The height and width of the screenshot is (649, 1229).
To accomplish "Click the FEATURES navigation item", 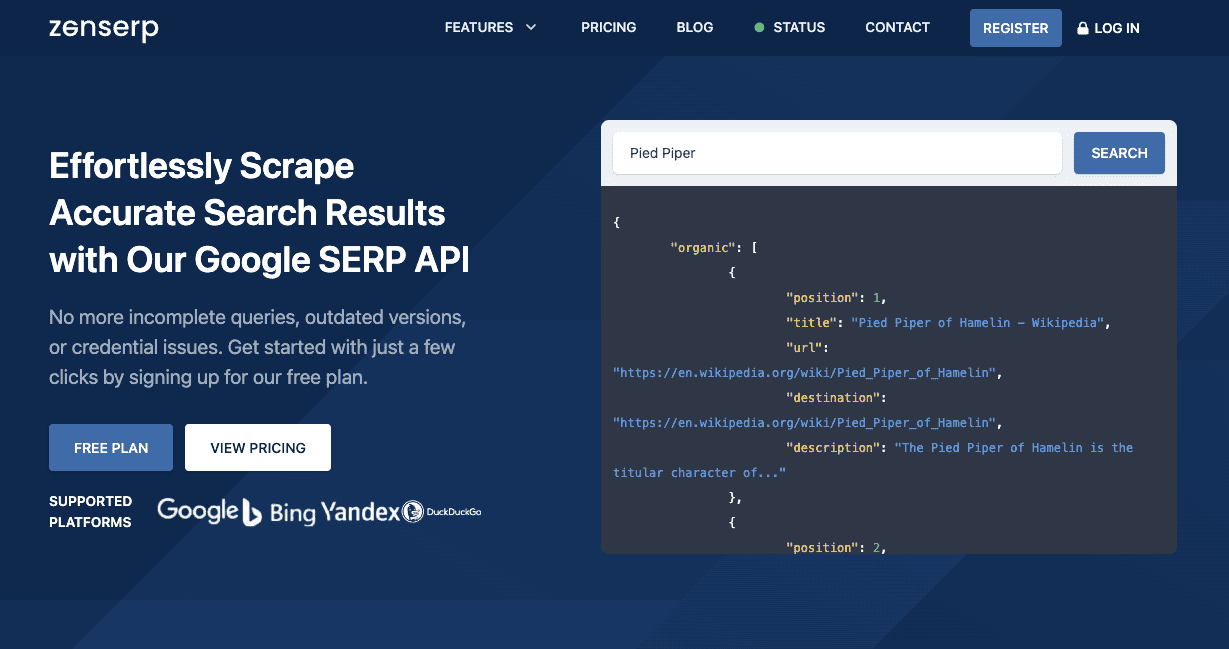I will [x=479, y=27].
